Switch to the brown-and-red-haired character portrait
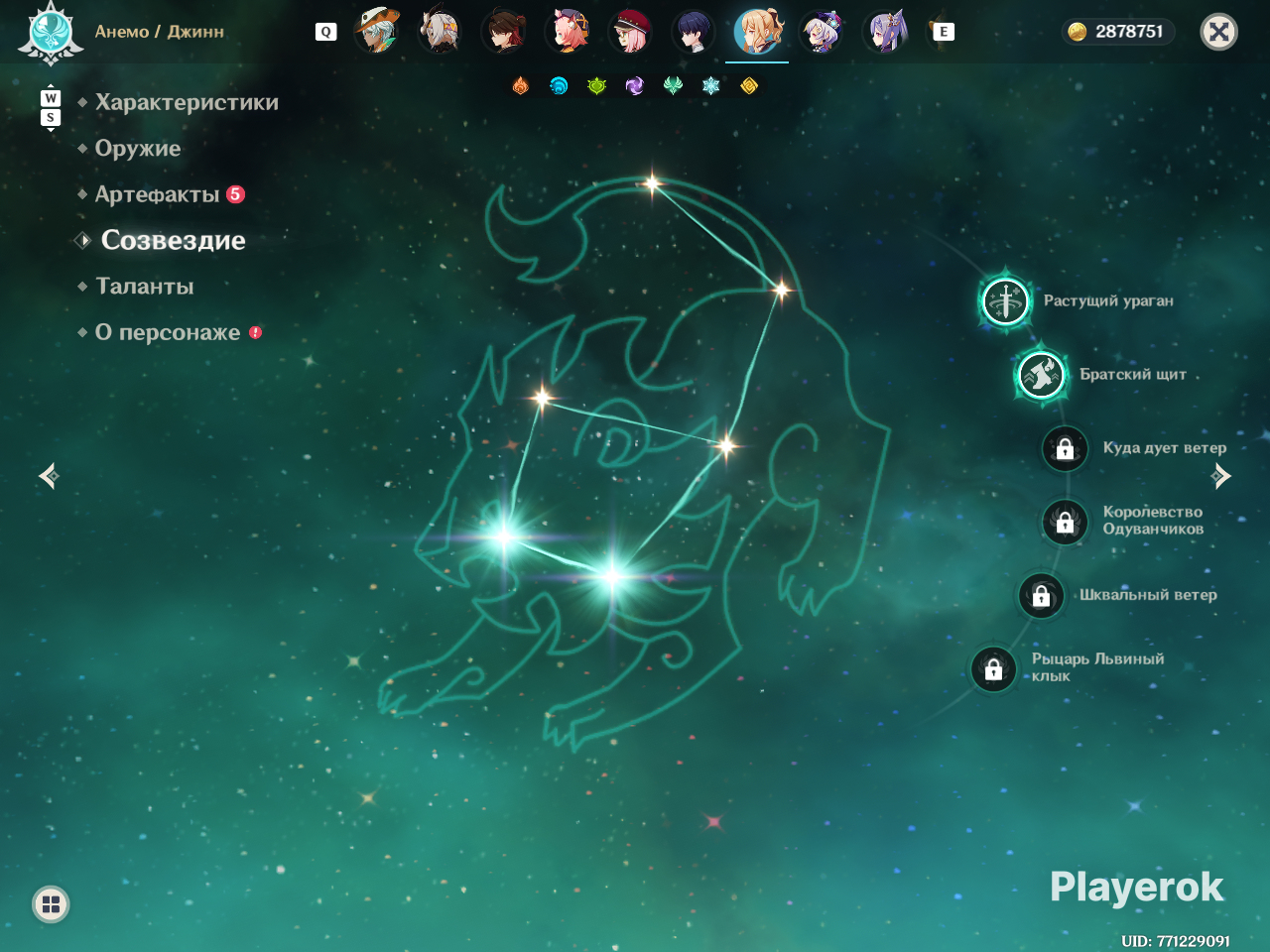The width and height of the screenshot is (1270, 952). coord(504,31)
